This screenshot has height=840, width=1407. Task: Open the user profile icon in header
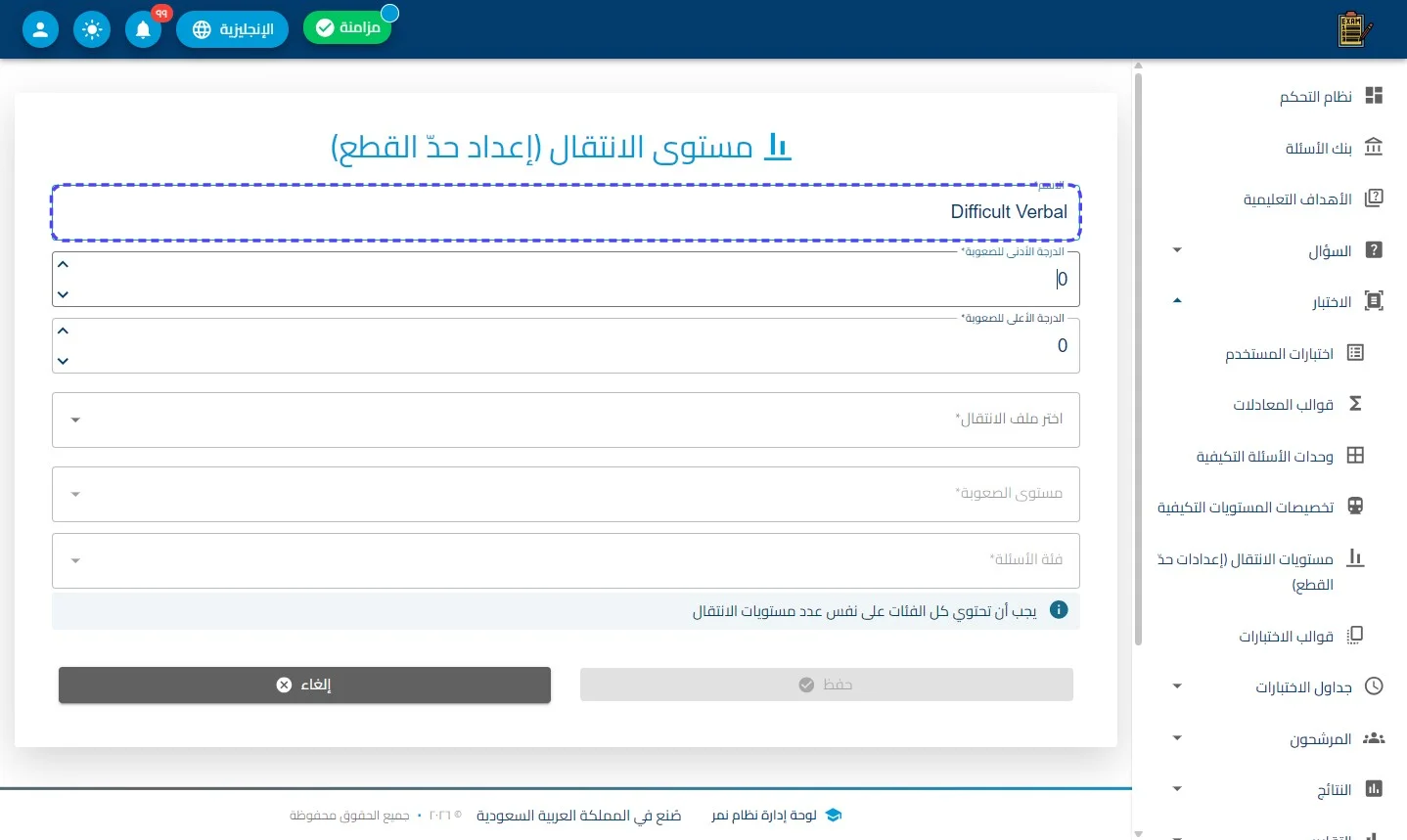click(40, 29)
